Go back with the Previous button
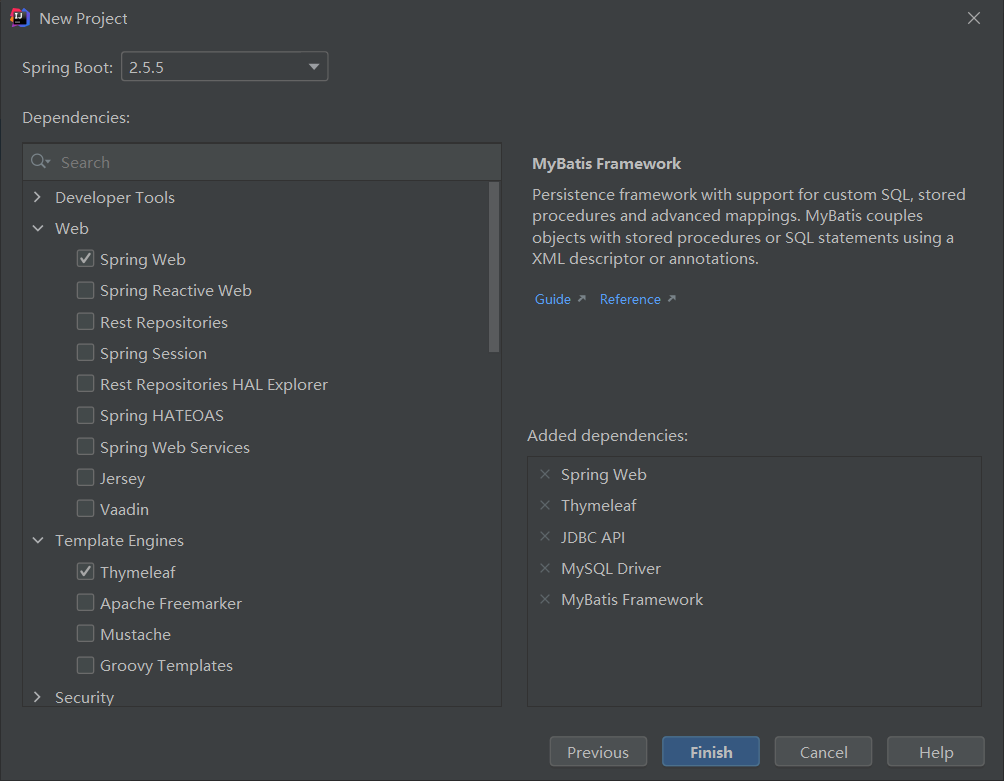The height and width of the screenshot is (781, 1004). (598, 752)
